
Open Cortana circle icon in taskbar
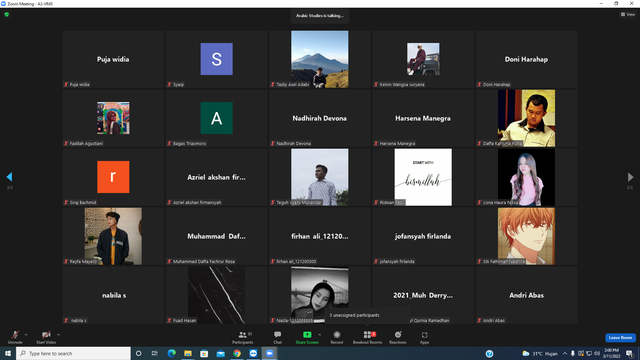click(138, 353)
